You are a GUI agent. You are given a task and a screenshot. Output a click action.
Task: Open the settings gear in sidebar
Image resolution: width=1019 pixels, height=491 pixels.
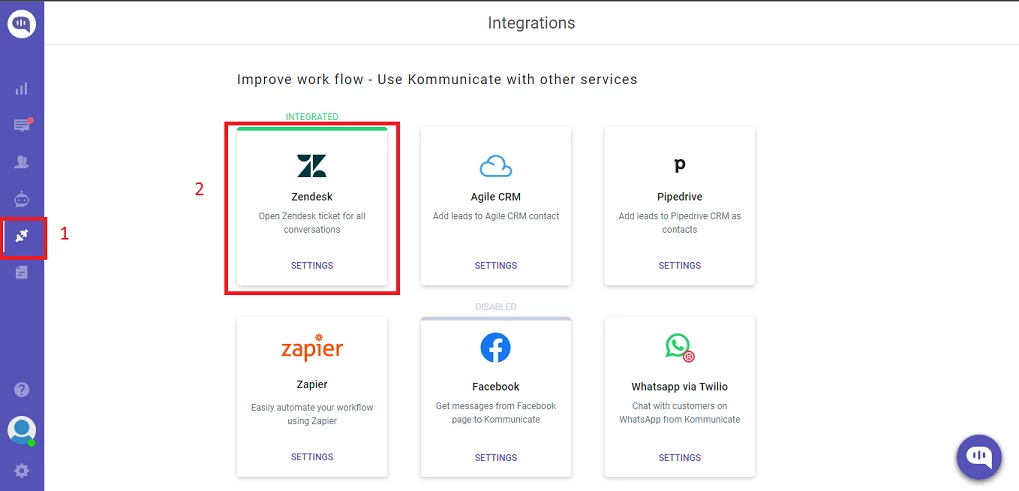tap(21, 470)
